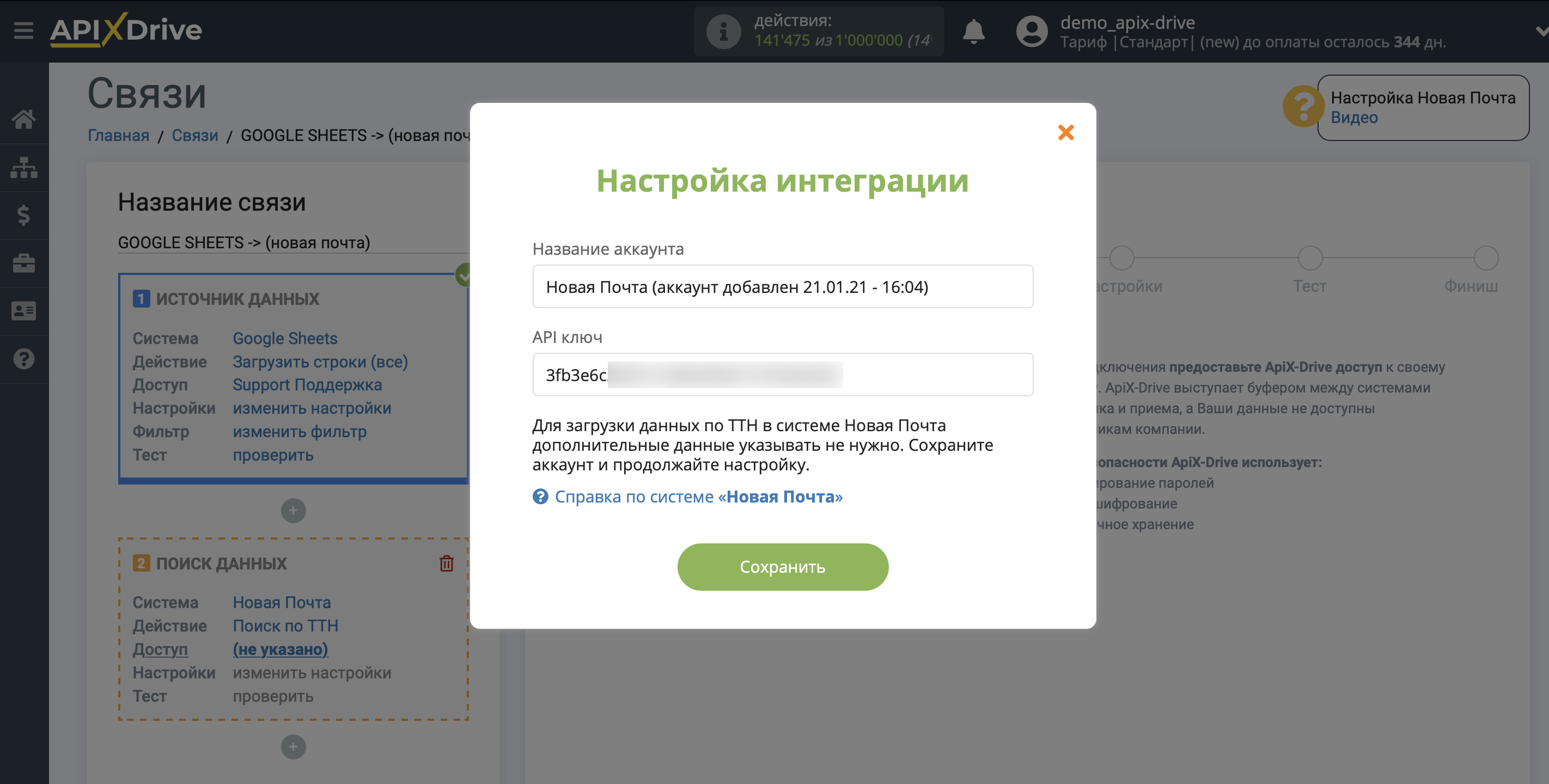This screenshot has width=1549, height=784.
Task: Click the user avatar icon
Action: 1031,31
